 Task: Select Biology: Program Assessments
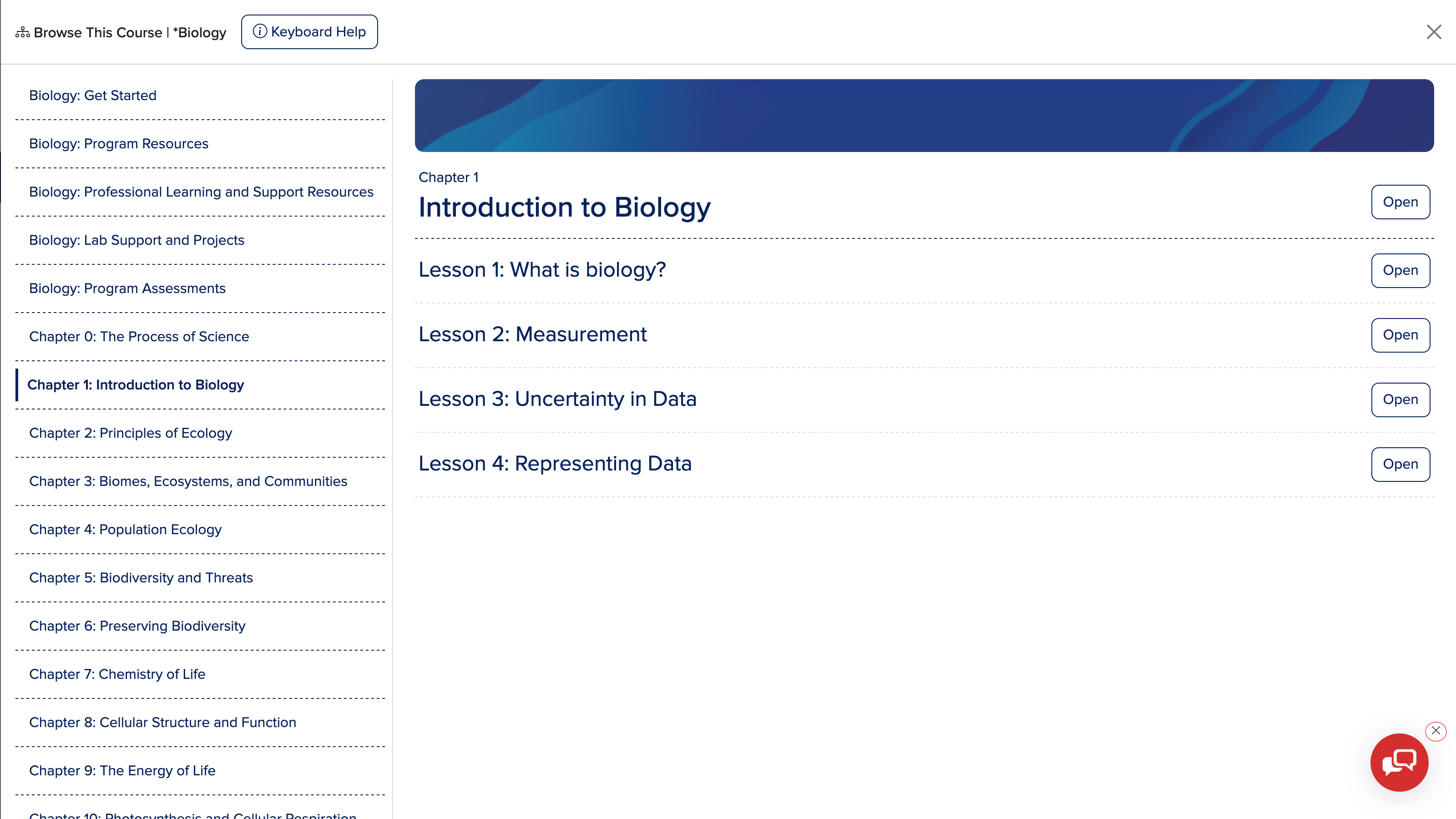pos(127,288)
